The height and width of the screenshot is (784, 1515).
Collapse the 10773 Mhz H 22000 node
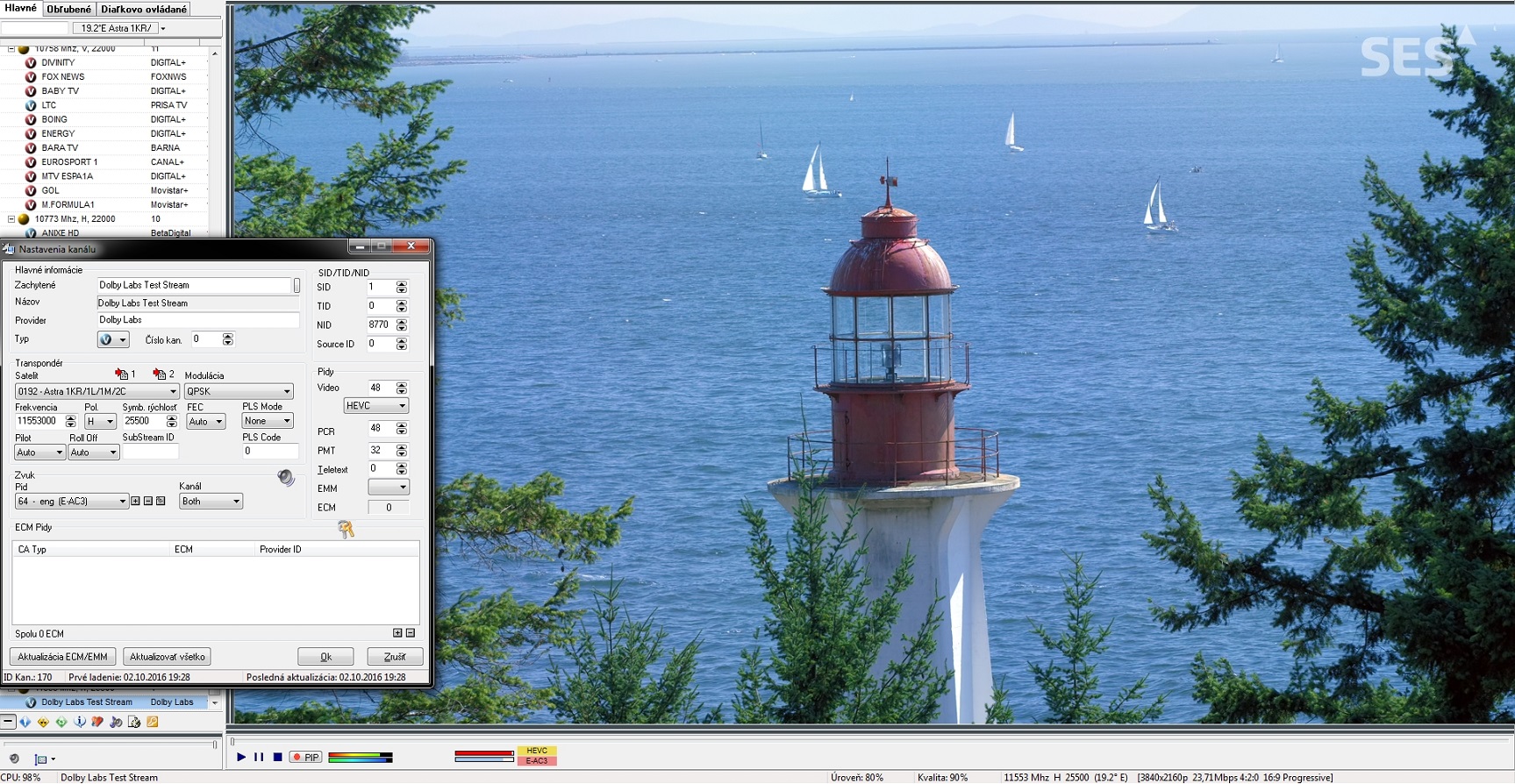(x=11, y=219)
